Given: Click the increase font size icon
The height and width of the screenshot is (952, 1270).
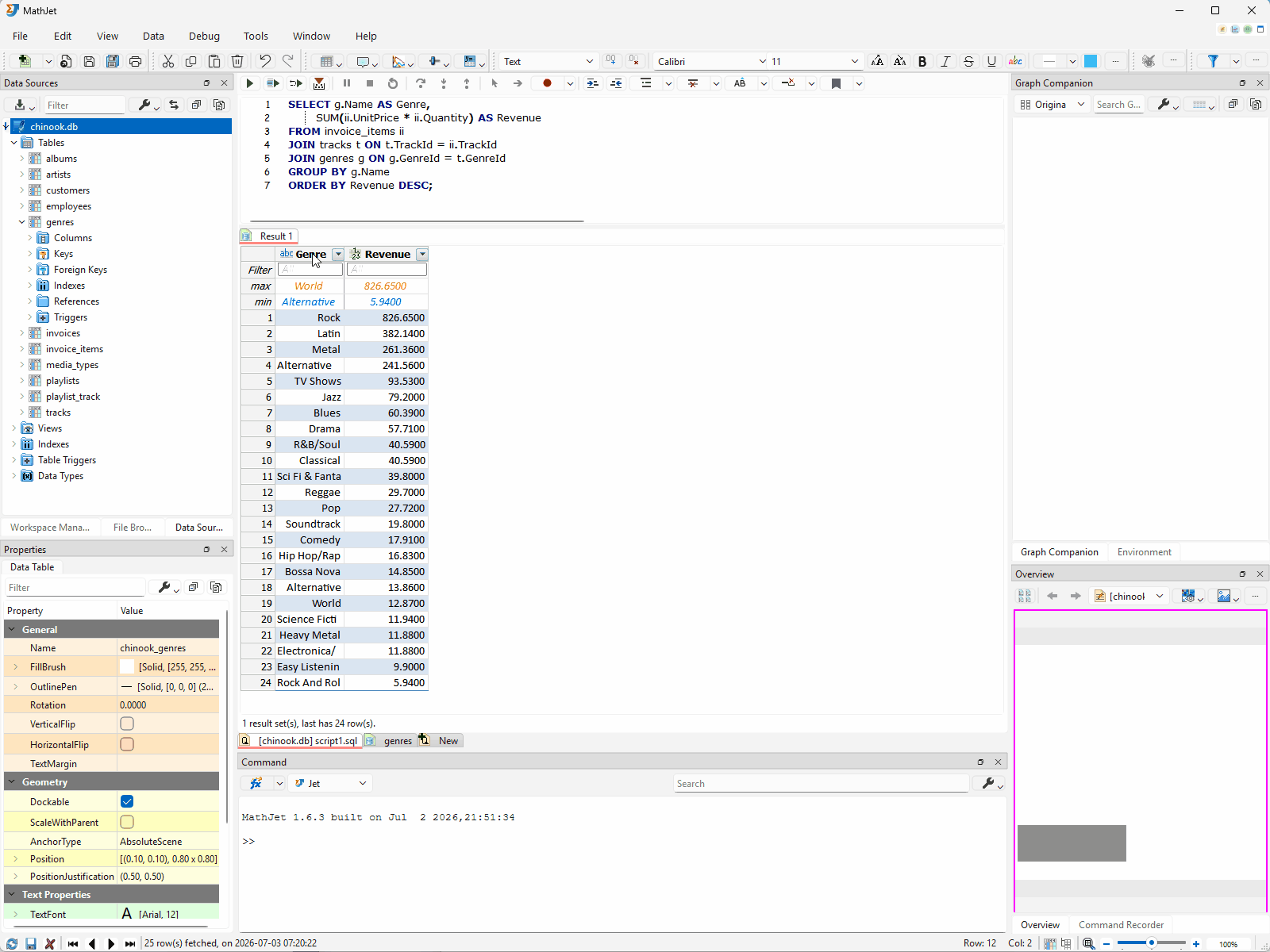Looking at the screenshot, I should pyautogui.click(x=877, y=61).
